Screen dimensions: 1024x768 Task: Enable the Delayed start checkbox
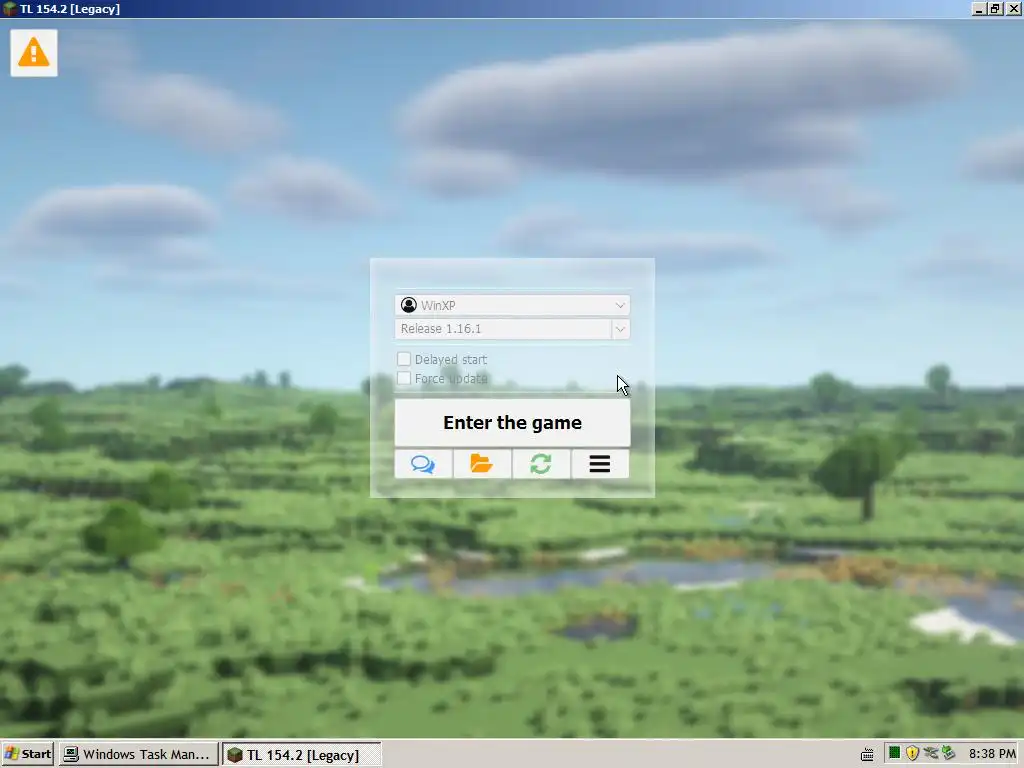point(404,359)
